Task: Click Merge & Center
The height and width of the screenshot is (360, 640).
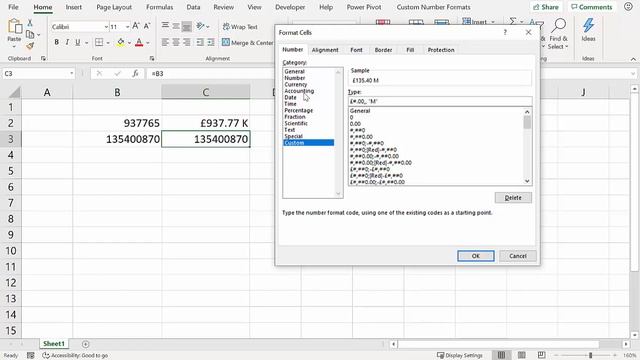Action: (247, 42)
